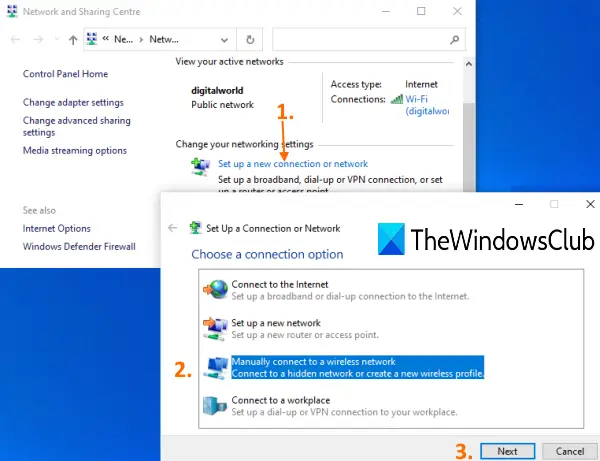Select Set up a new network option
Viewport: 600px width, 461px height.
pyautogui.click(x=305, y=329)
